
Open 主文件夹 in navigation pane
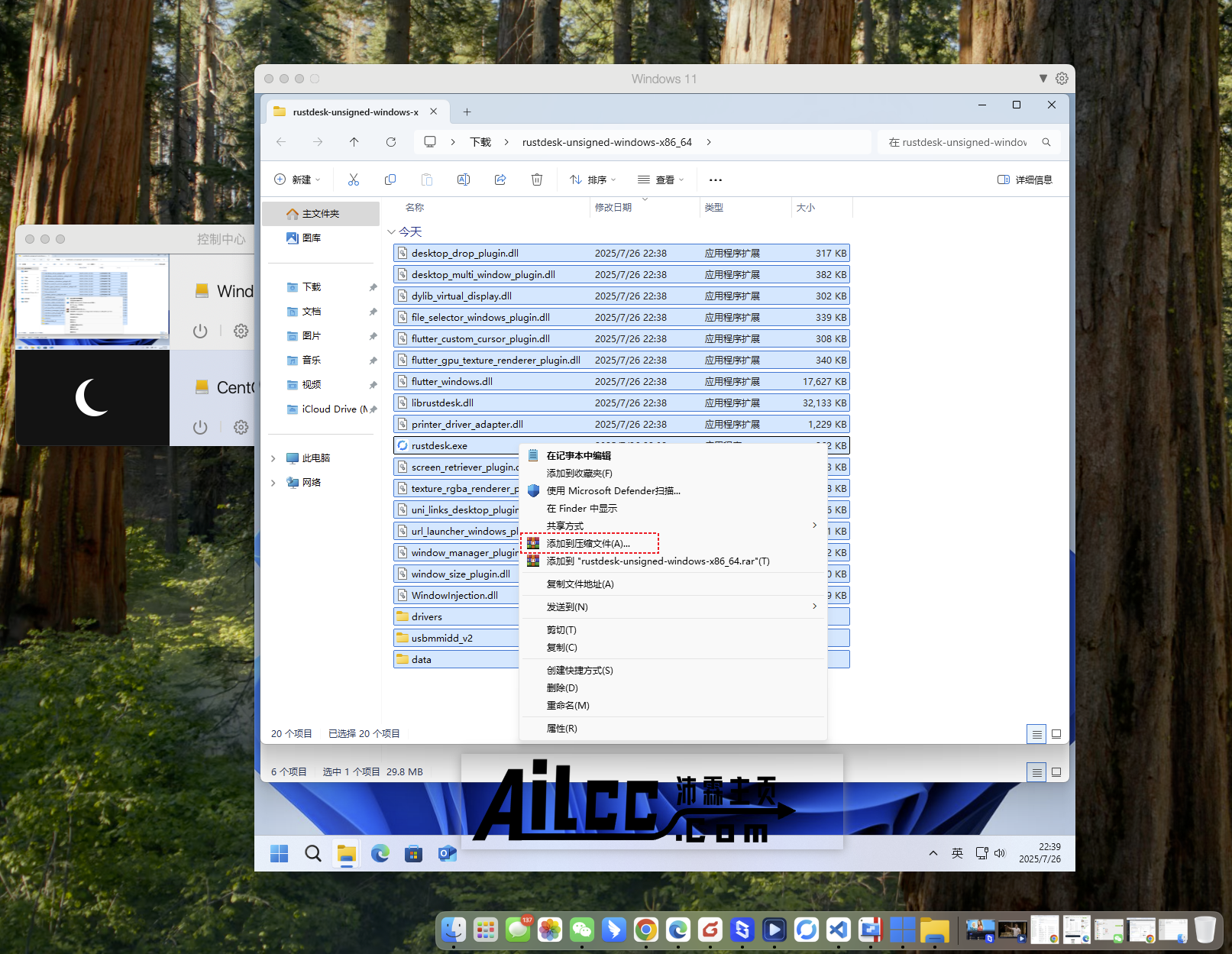pos(321,214)
